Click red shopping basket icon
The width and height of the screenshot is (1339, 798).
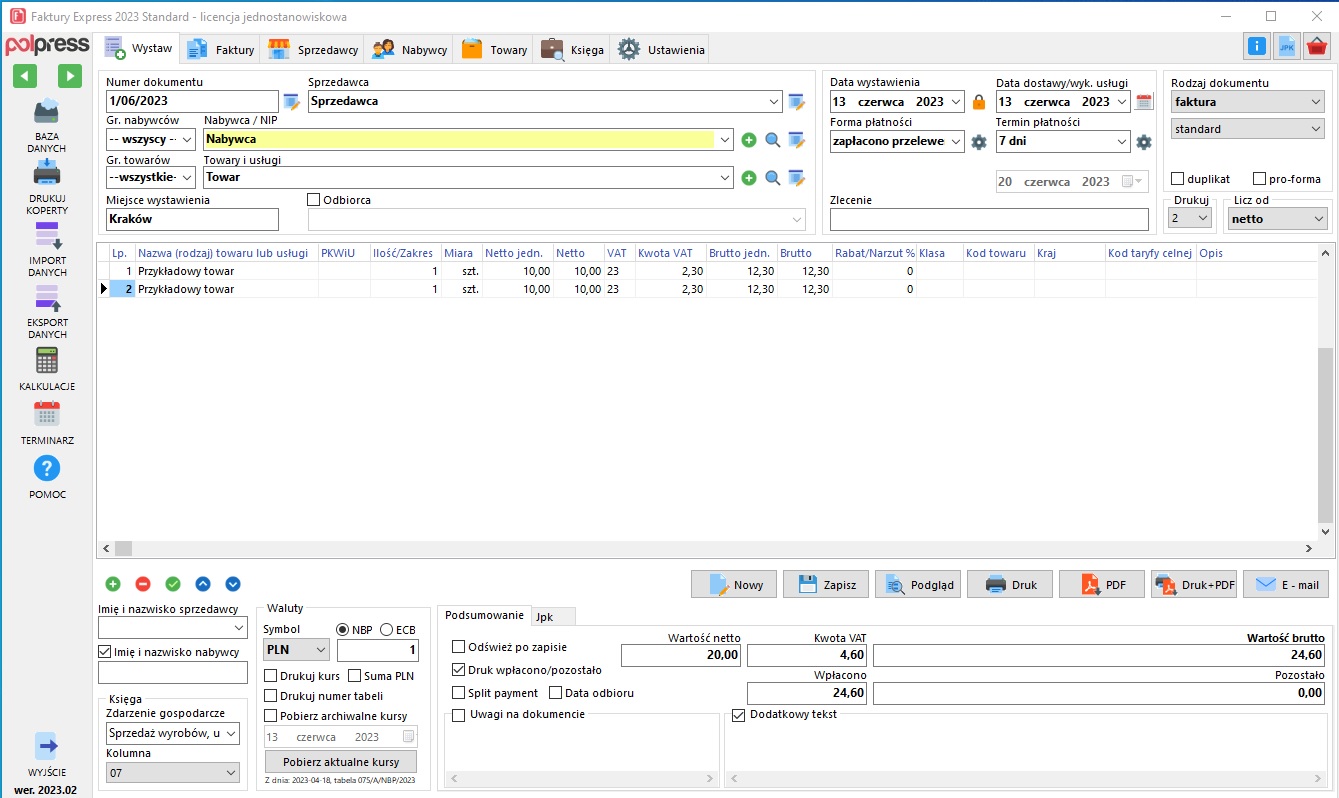(x=1317, y=46)
